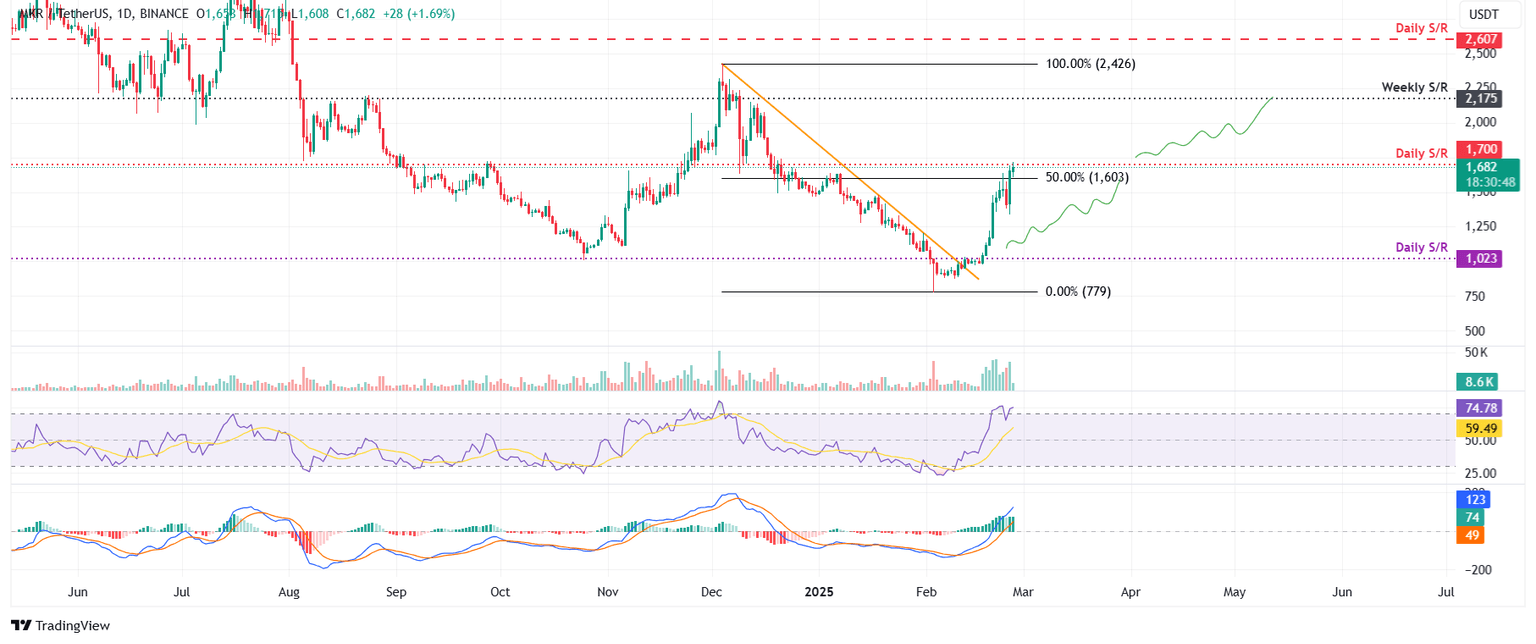
Task: Click the -200 MACD axis label
Action: tap(1479, 569)
